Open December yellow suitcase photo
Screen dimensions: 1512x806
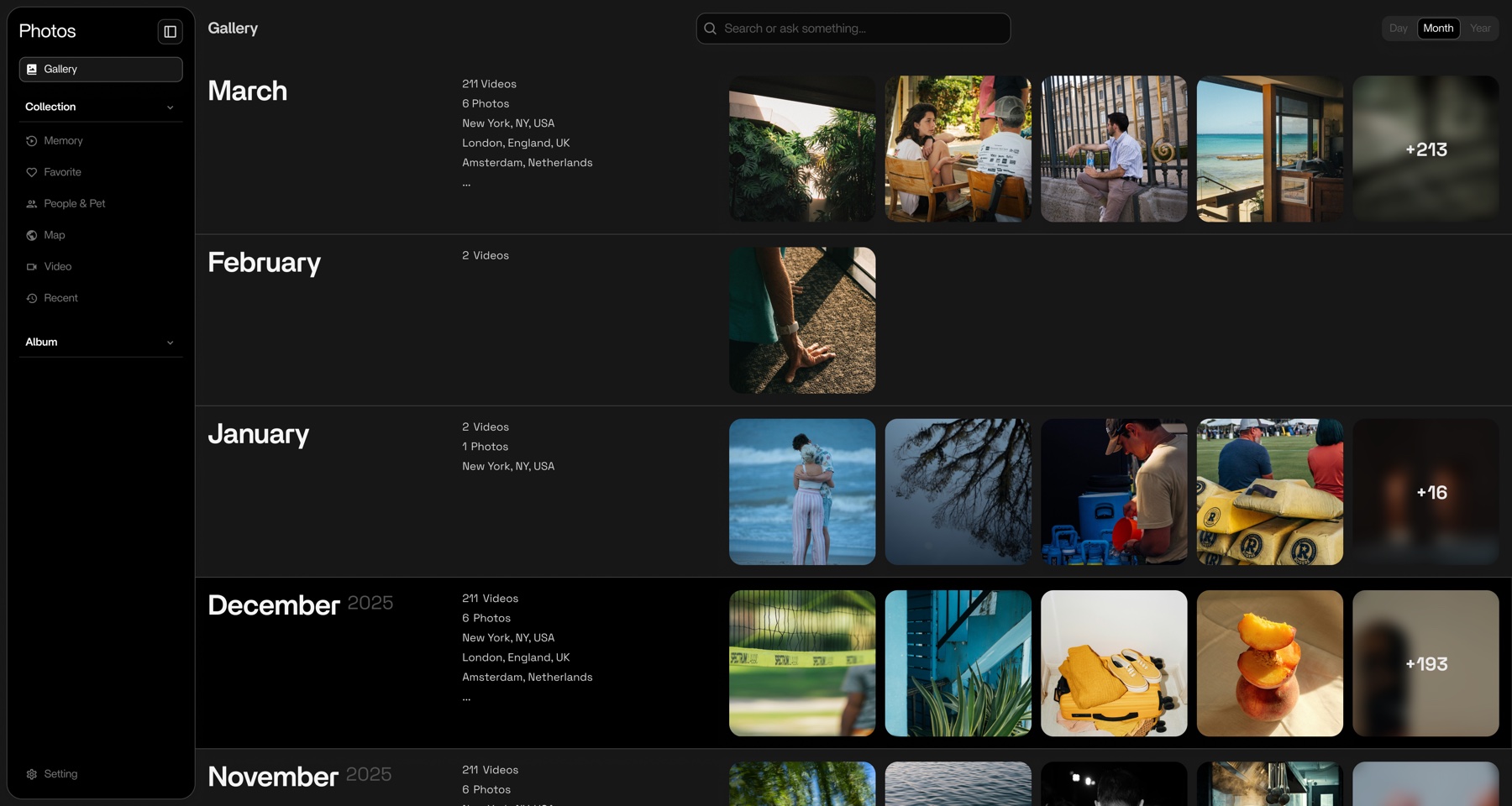coord(1114,663)
